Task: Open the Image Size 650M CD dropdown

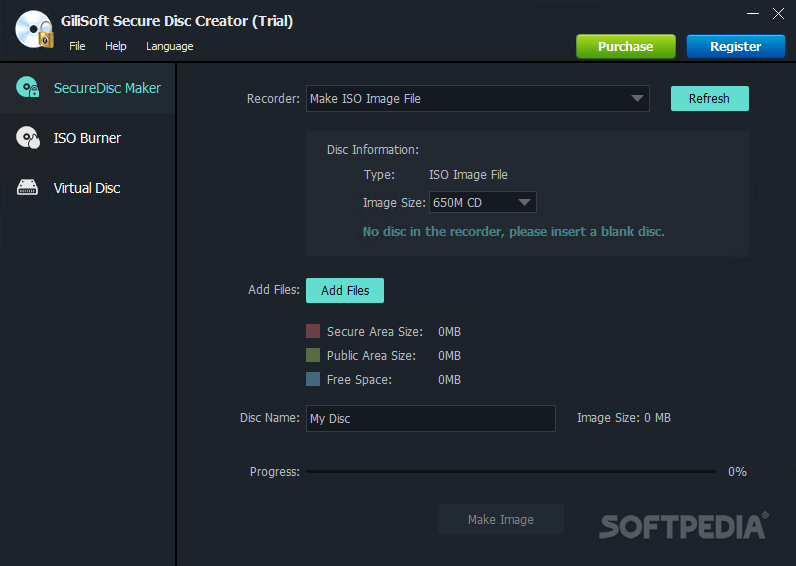Action: tap(482, 203)
